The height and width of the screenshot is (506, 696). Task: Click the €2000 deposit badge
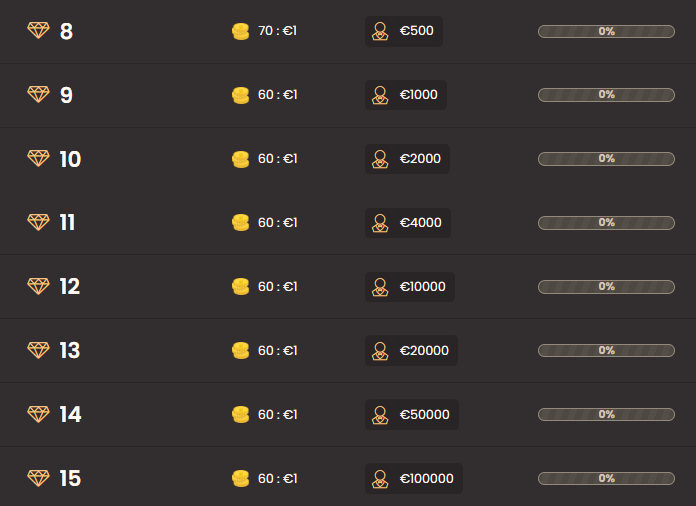pos(407,159)
